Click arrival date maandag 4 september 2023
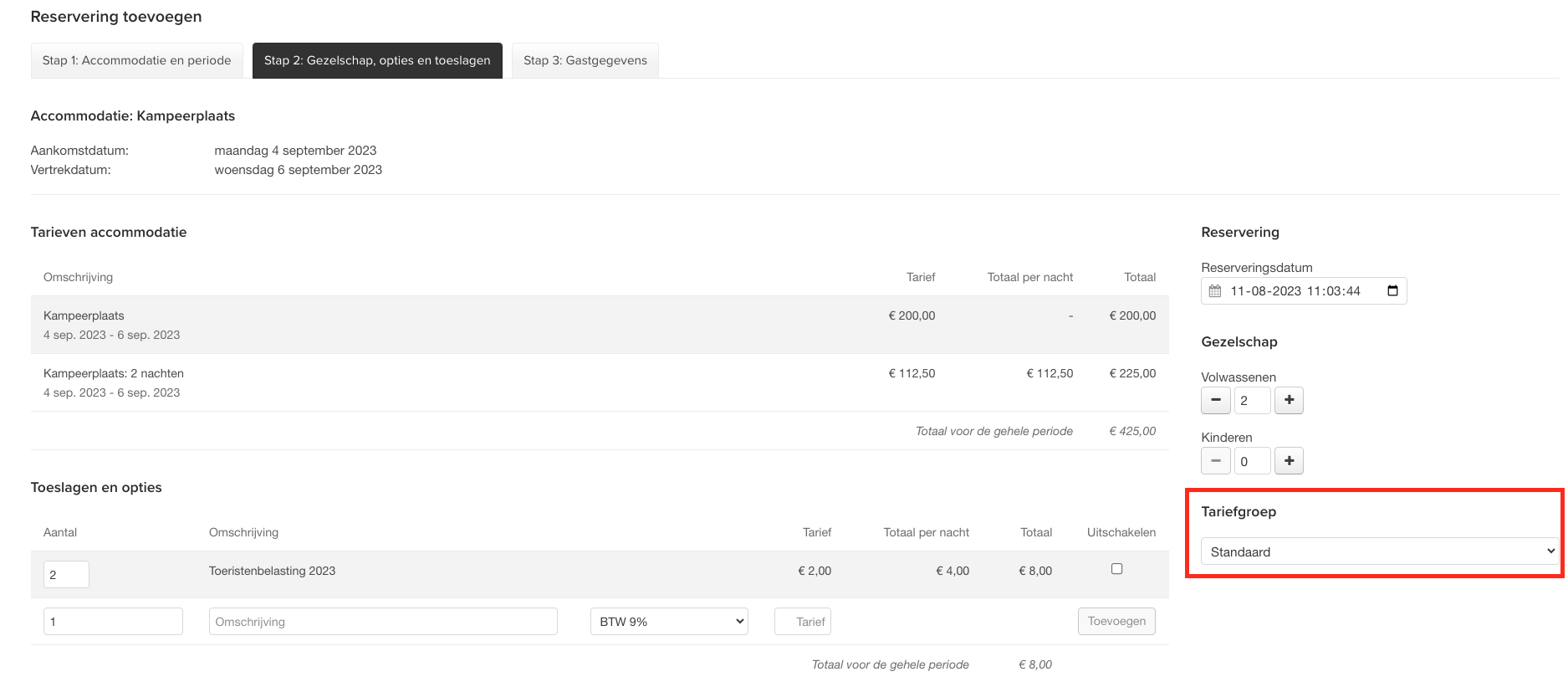This screenshot has width=1568, height=682. click(x=295, y=151)
